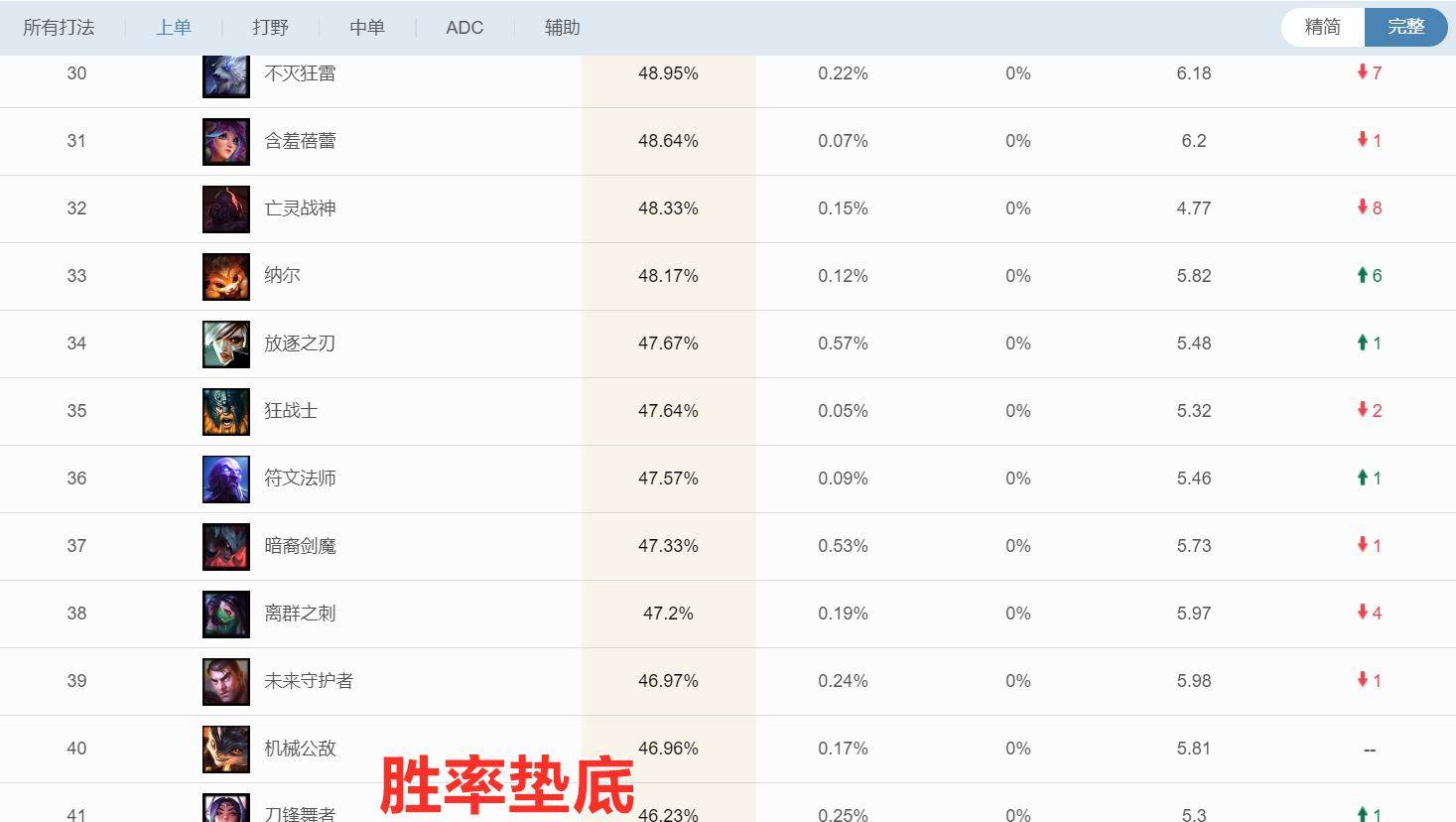Switch to the 完整 display mode

1405,28
